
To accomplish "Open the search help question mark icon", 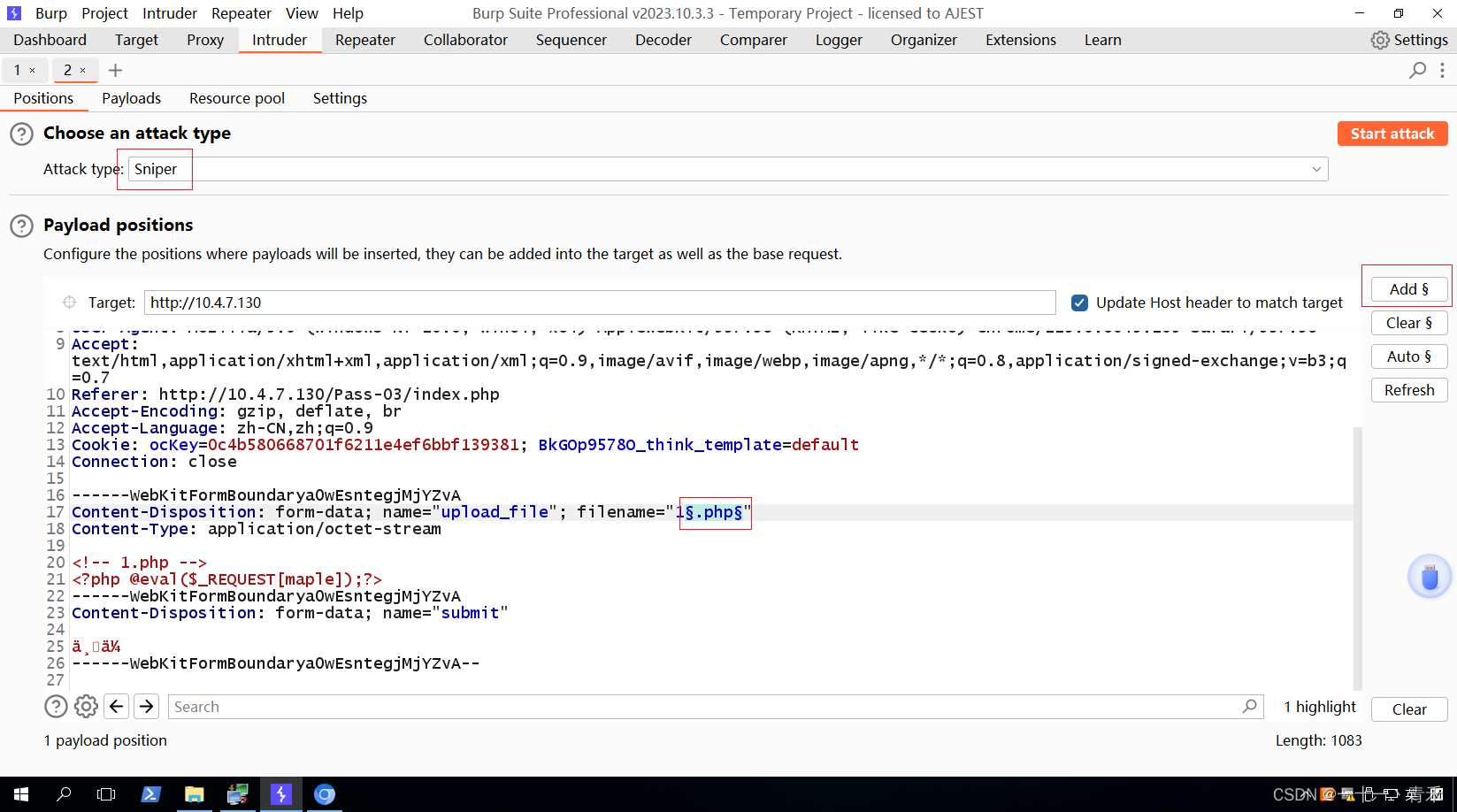I will [x=56, y=706].
